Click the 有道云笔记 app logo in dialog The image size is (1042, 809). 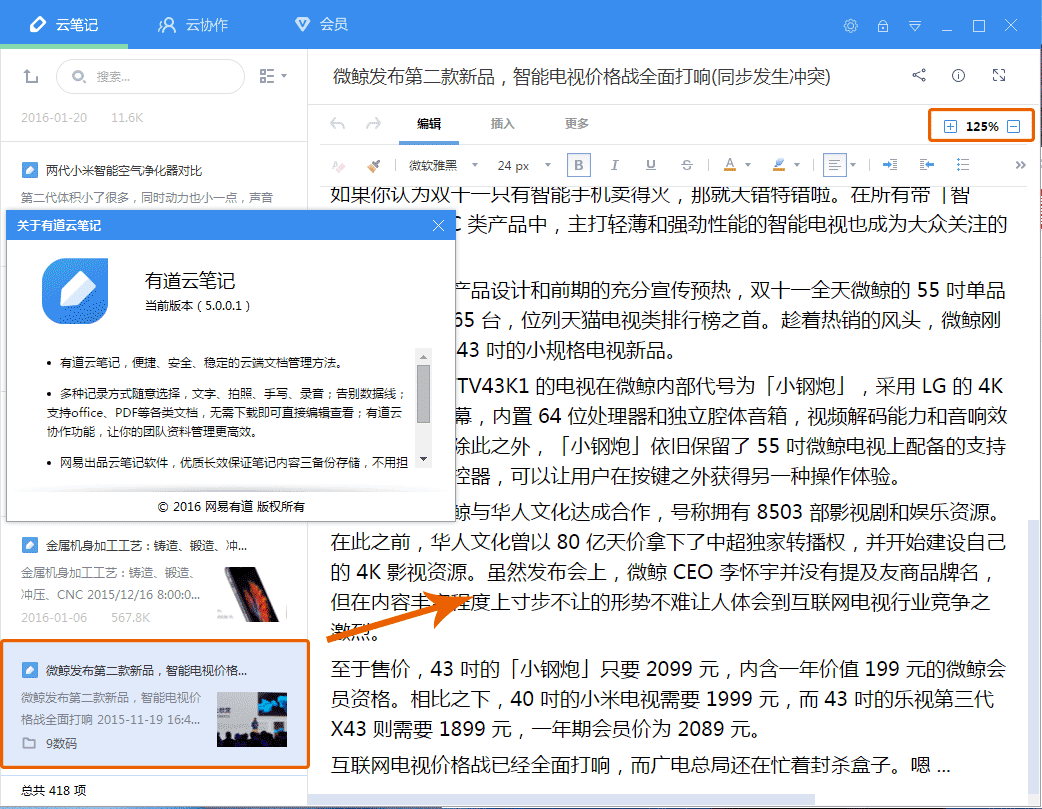75,290
